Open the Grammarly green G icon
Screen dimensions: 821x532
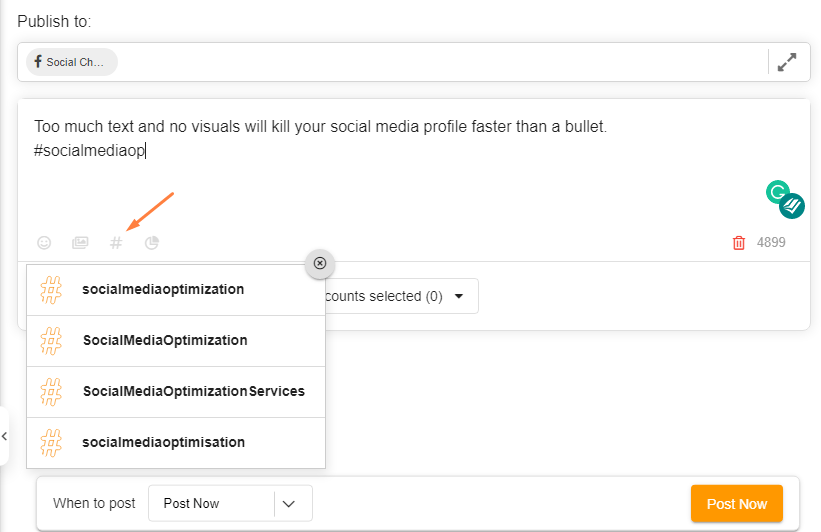pyautogui.click(x=777, y=192)
